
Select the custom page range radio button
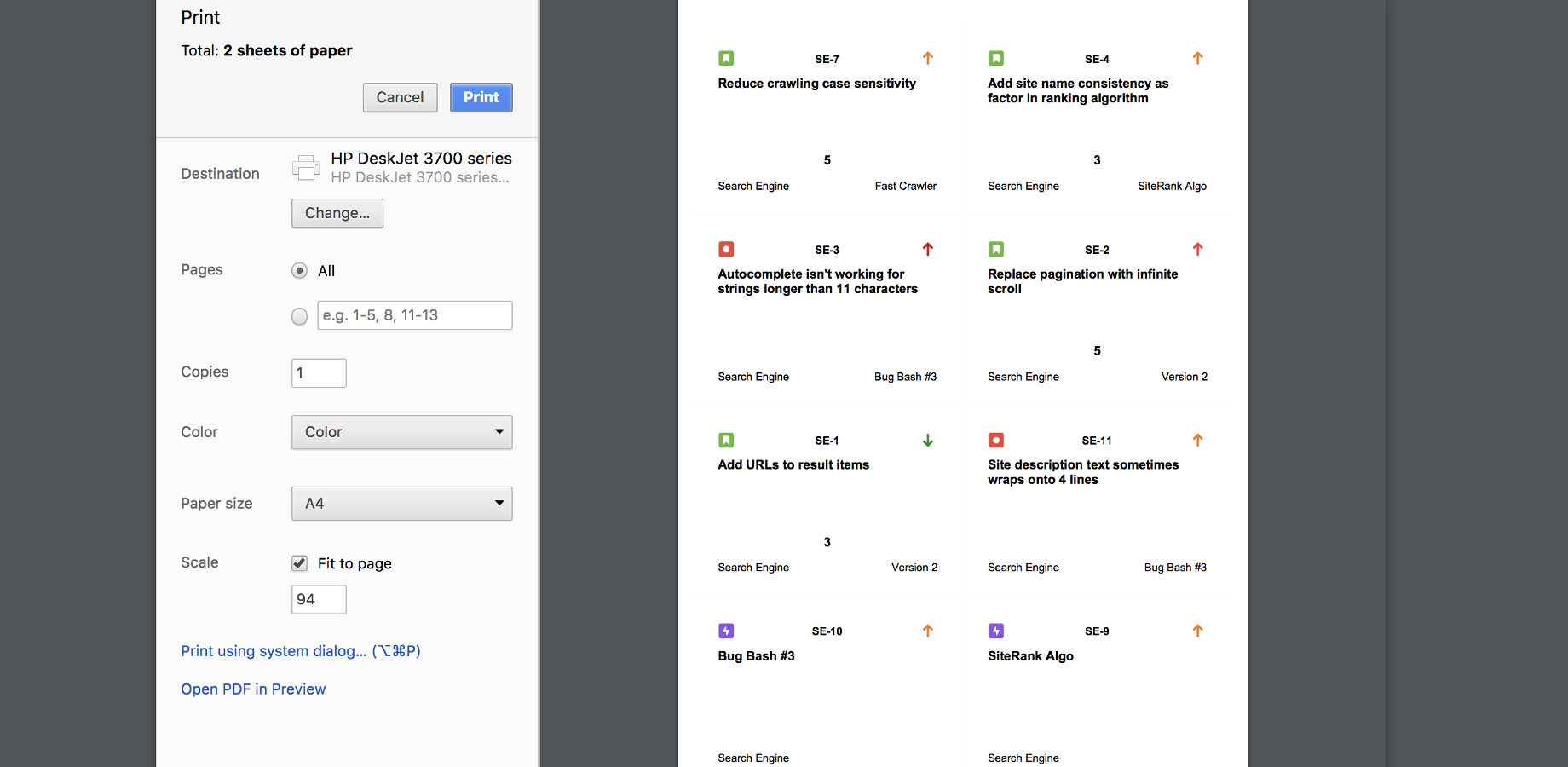[x=299, y=316]
